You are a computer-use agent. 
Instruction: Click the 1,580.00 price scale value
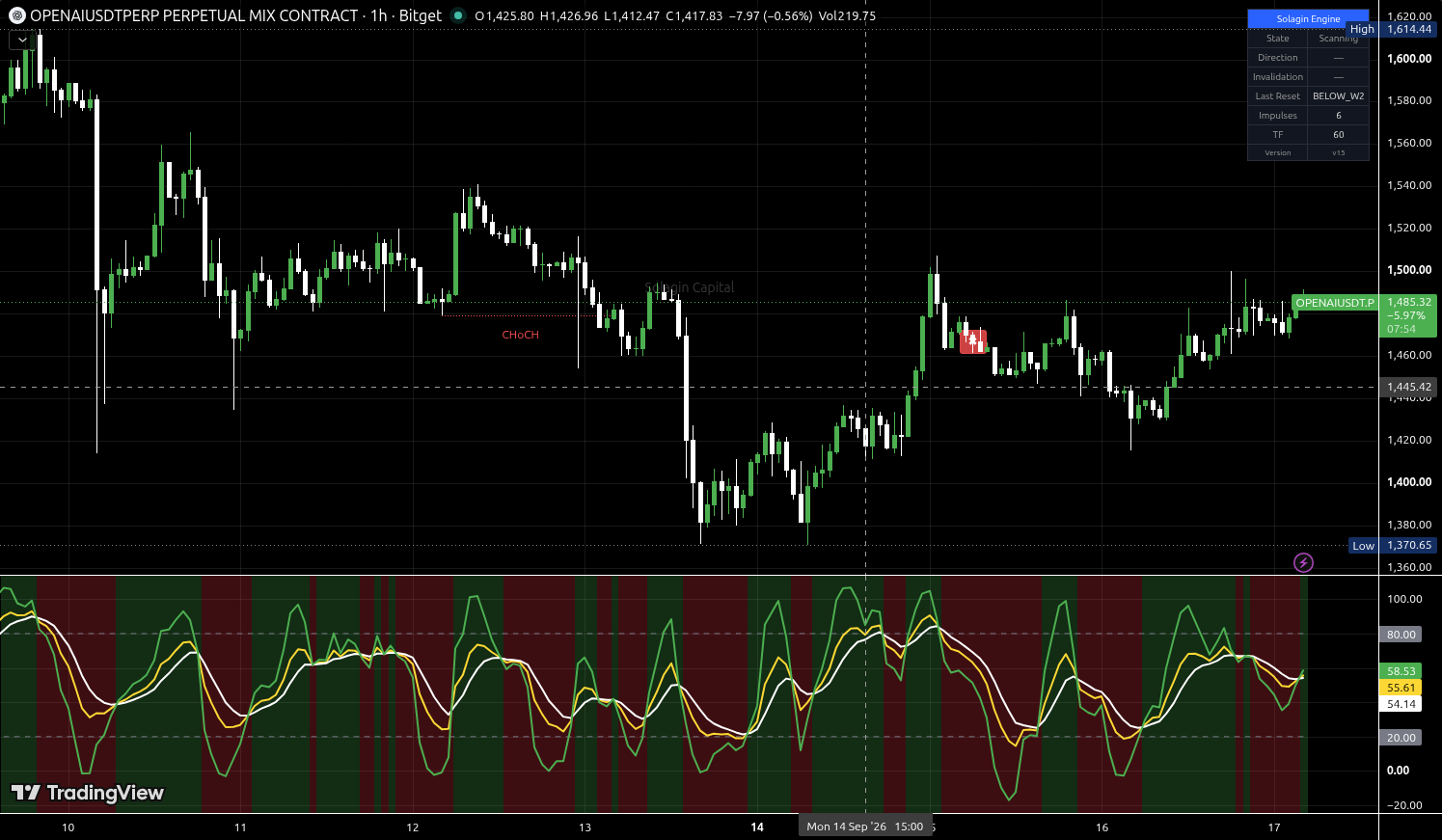tap(1409, 100)
